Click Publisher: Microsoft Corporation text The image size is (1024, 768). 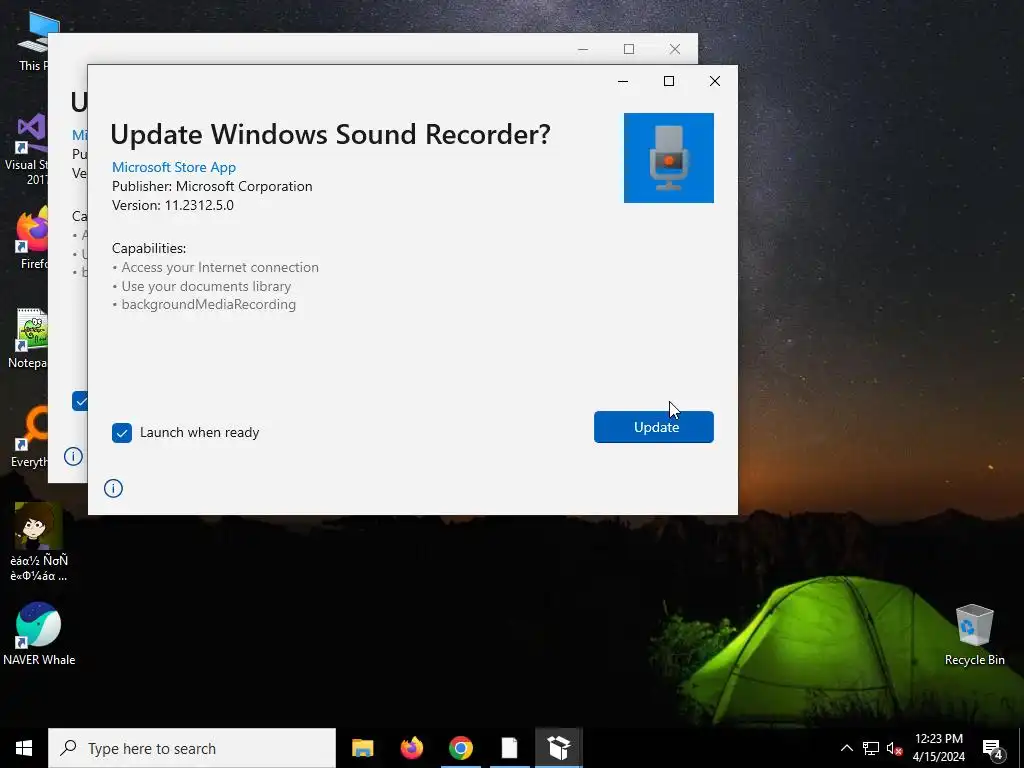pos(212,186)
